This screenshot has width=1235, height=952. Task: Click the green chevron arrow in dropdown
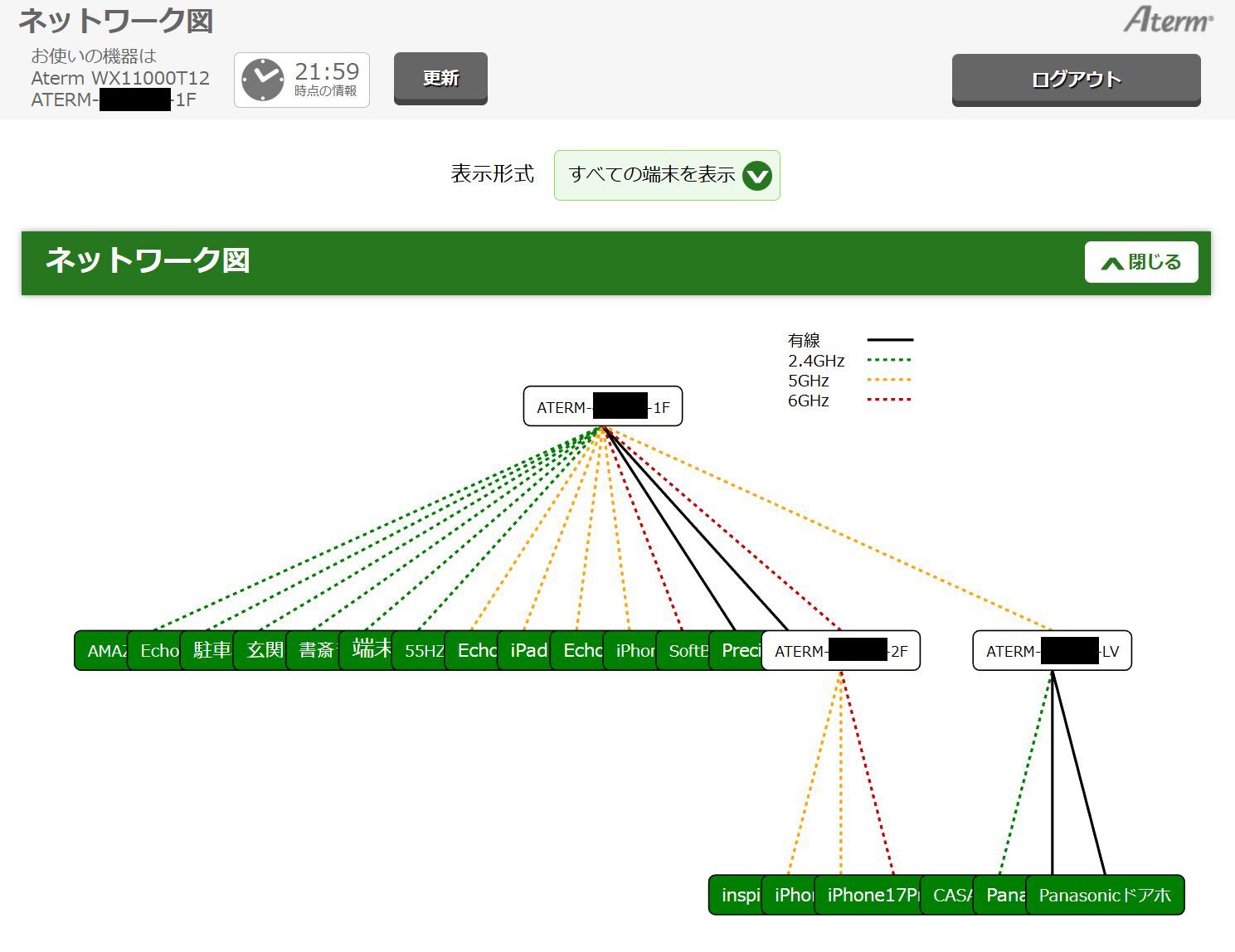tap(756, 176)
